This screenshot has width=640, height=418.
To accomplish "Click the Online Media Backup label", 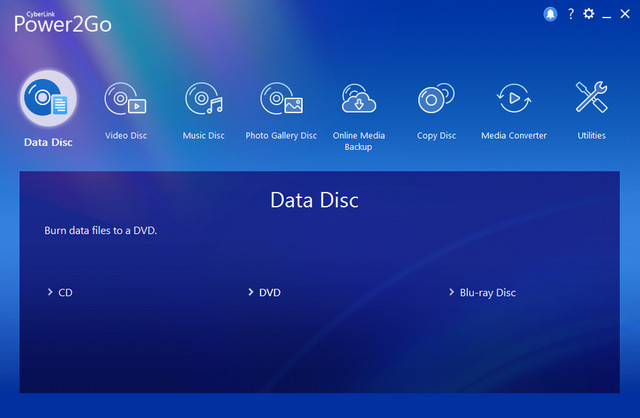I will click(x=359, y=141).
